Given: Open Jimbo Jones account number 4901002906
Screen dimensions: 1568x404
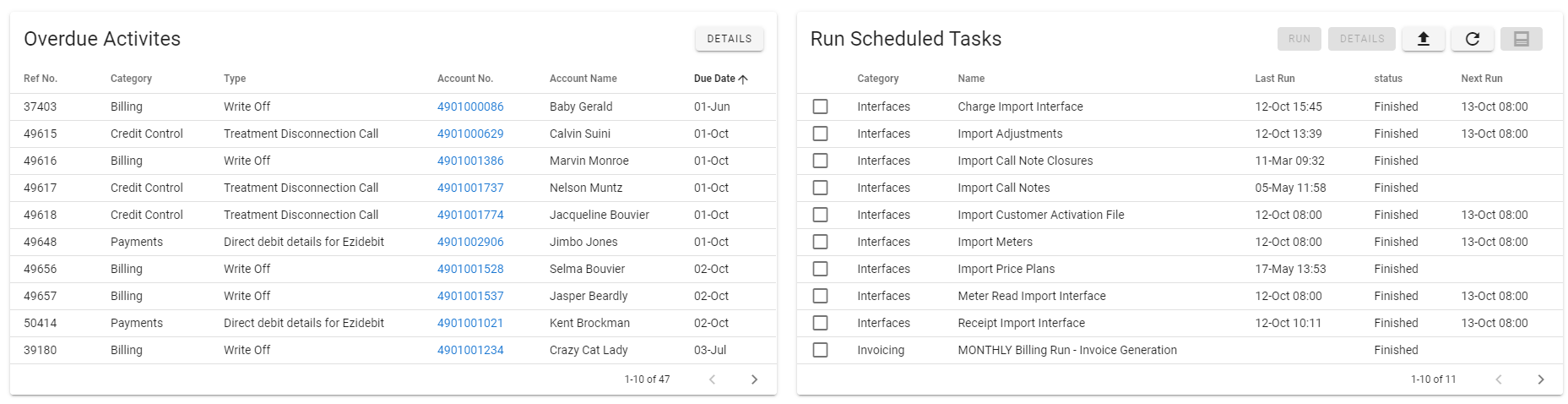Looking at the screenshot, I should (x=470, y=242).
